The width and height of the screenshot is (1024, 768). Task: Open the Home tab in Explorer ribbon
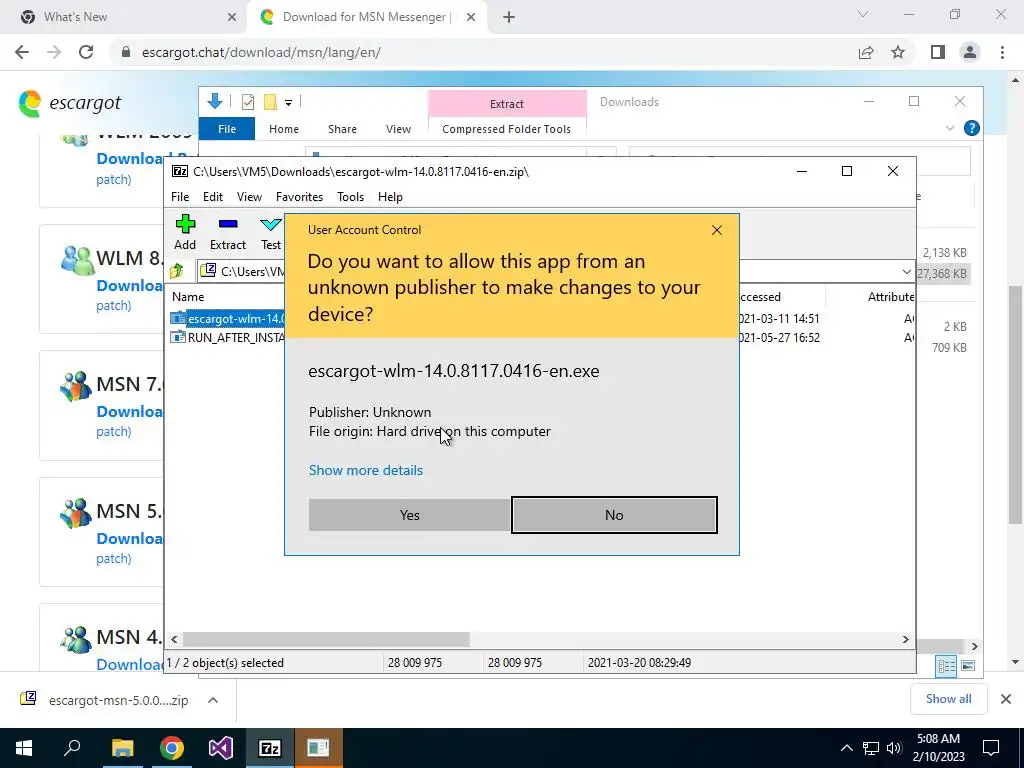[283, 129]
